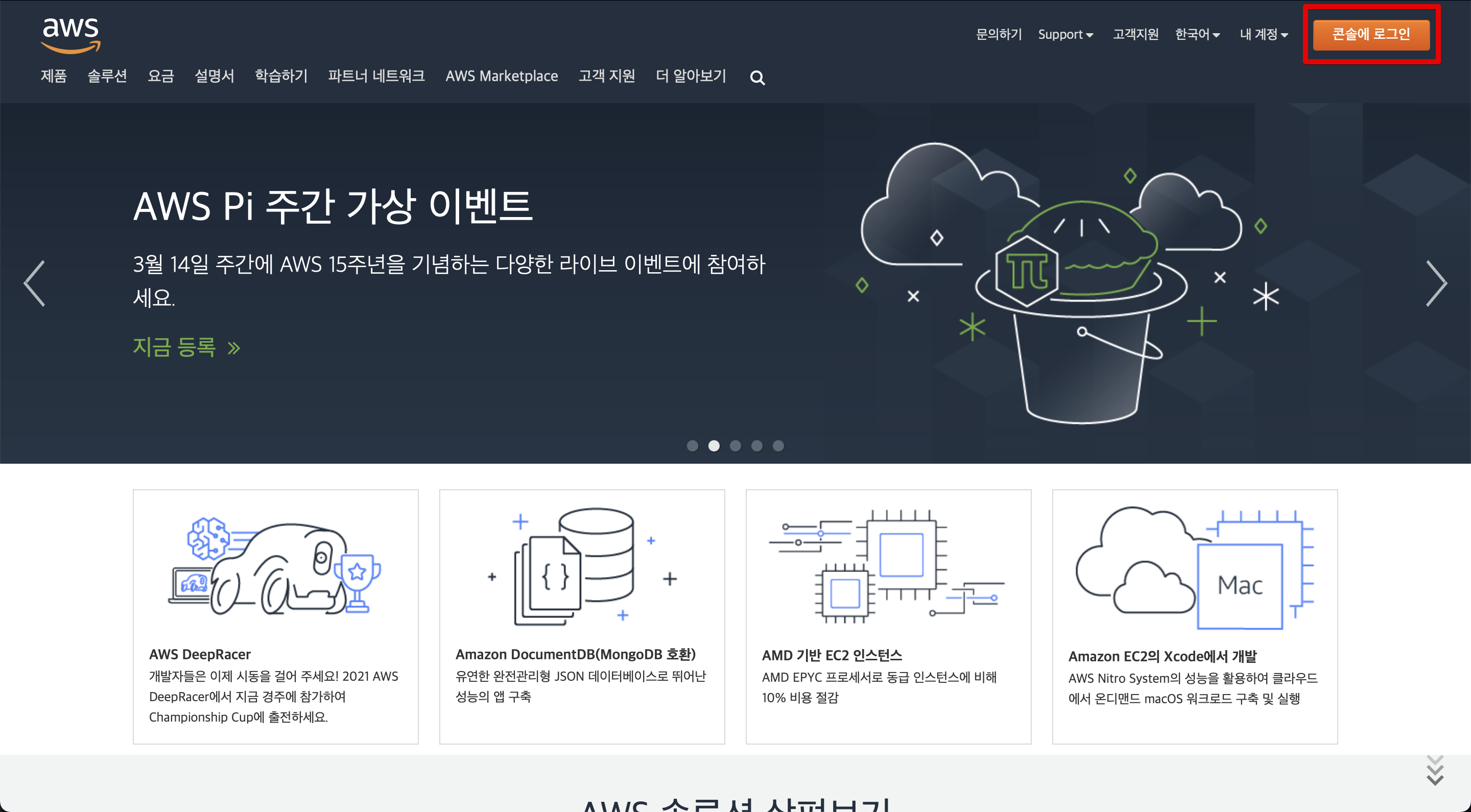Viewport: 1471px width, 812px height.
Task: Click the 콘솔에 로그인 button
Action: (x=1371, y=35)
